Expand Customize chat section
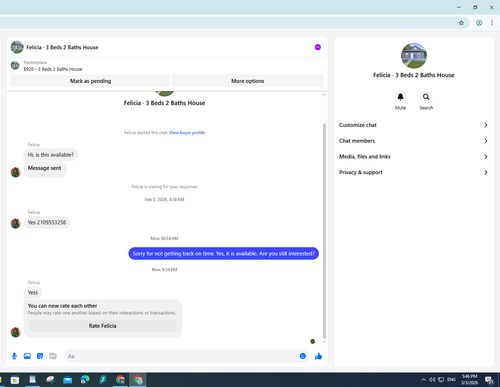500x387 pixels. tap(413, 125)
